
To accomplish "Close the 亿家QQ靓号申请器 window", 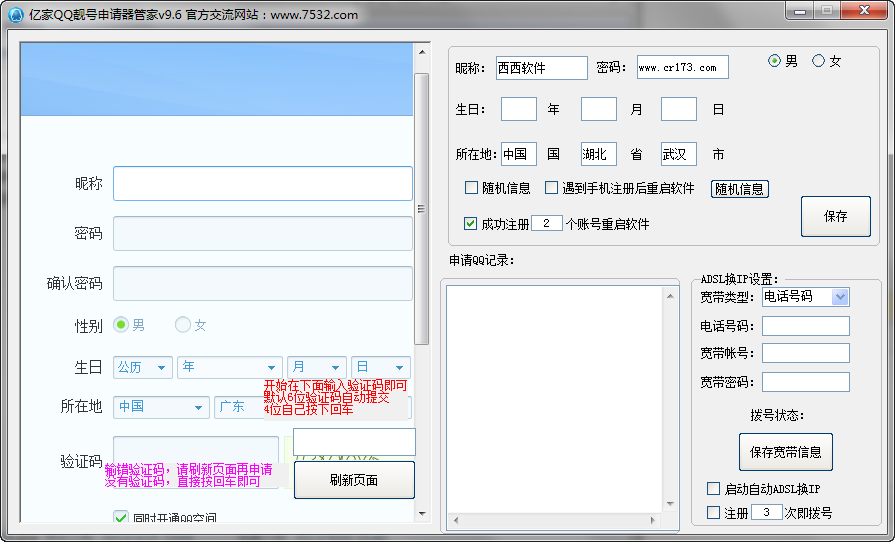I will point(865,11).
